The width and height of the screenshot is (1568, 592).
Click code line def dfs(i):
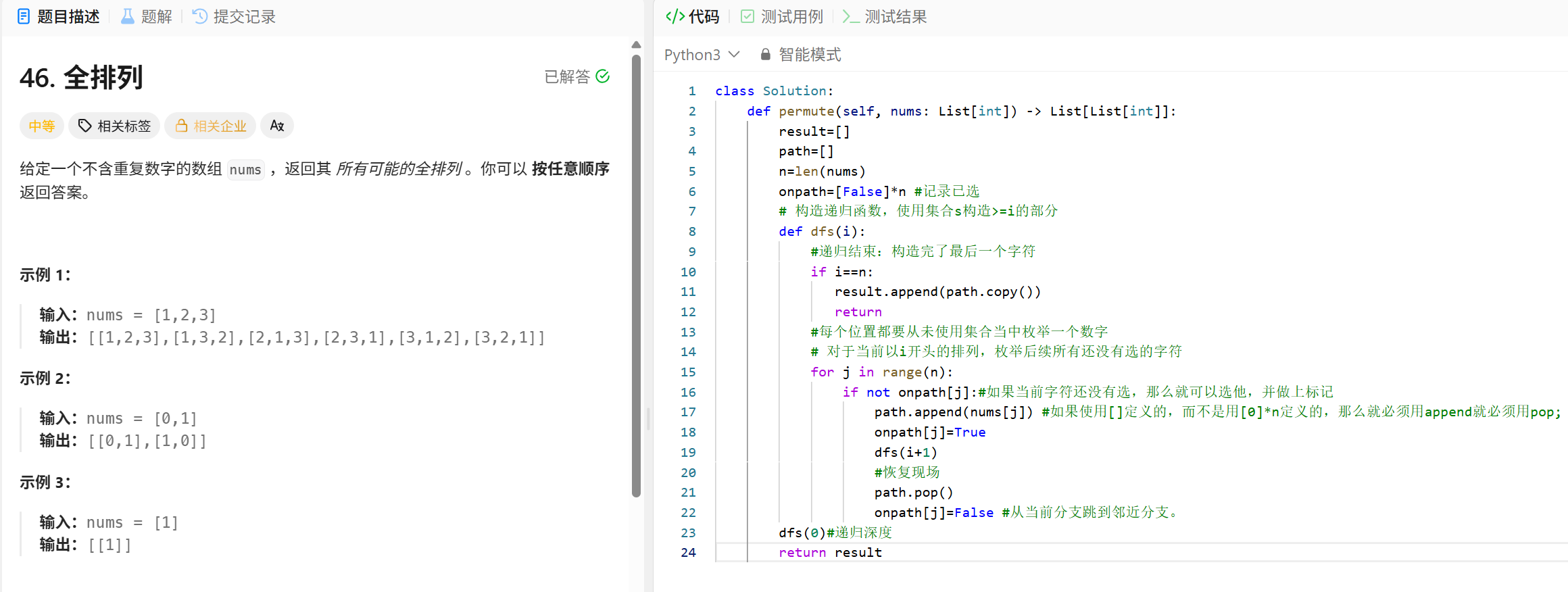coord(822,231)
